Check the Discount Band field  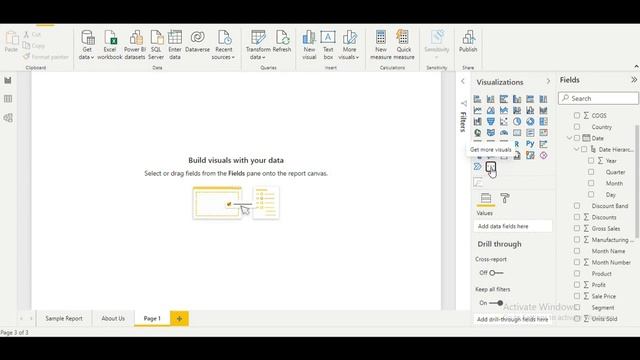[577, 206]
